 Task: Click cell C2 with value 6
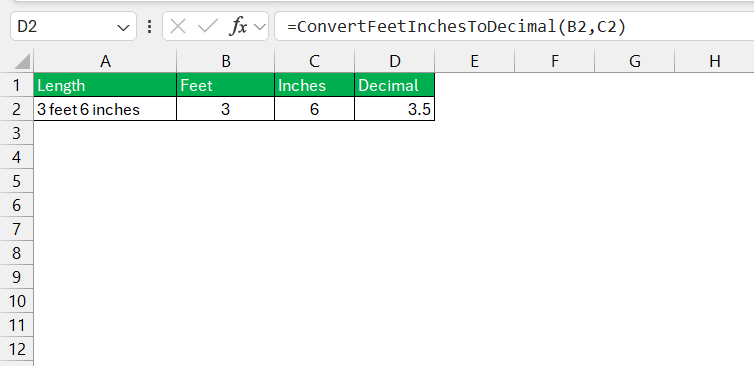pyautogui.click(x=314, y=109)
